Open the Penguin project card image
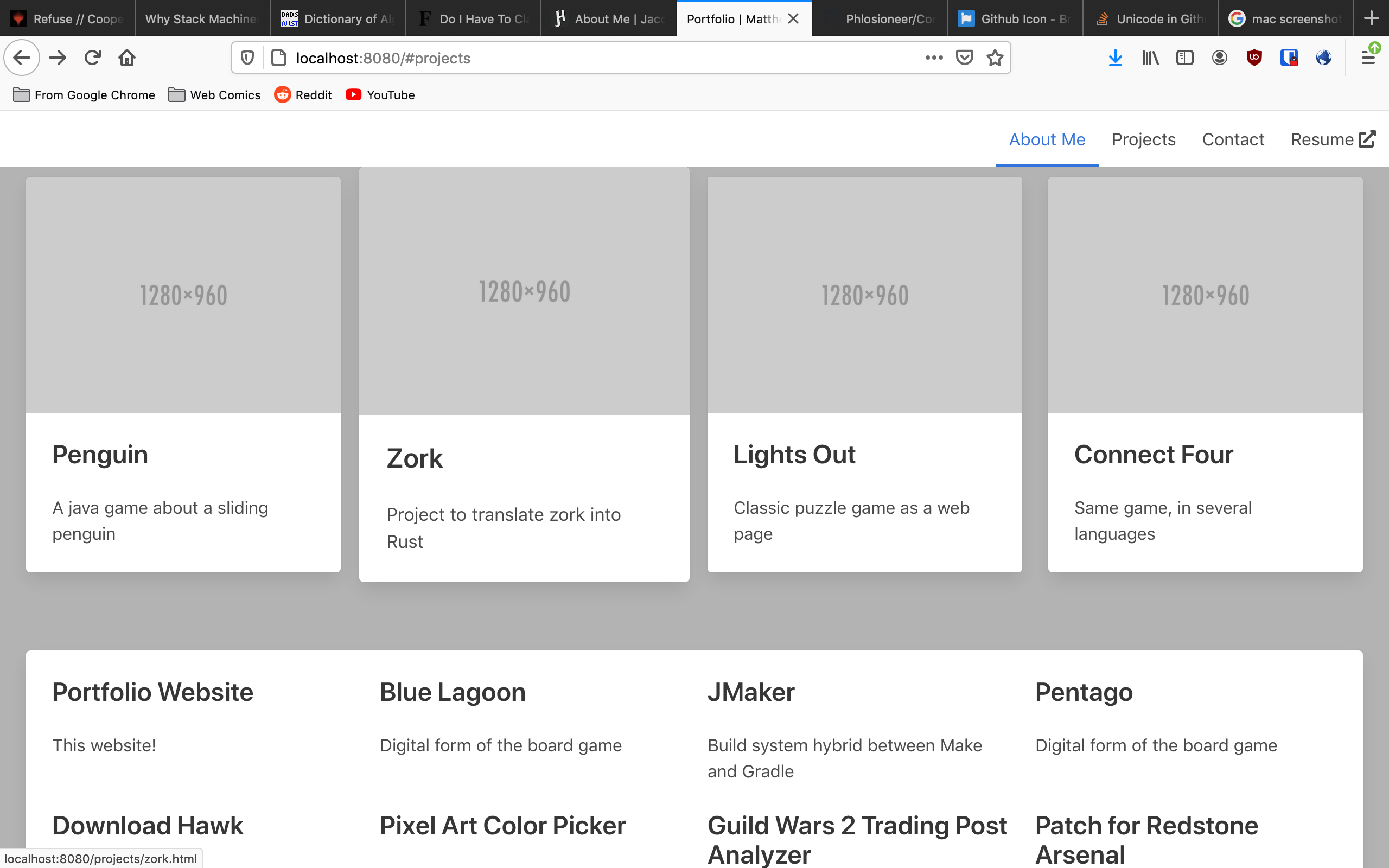Viewport: 1389px width, 868px height. point(183,295)
